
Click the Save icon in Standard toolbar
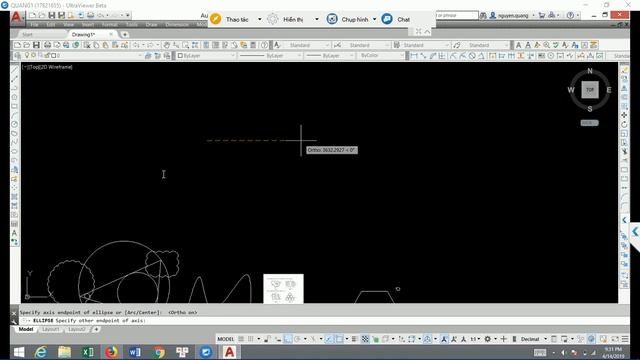[x=36, y=45]
